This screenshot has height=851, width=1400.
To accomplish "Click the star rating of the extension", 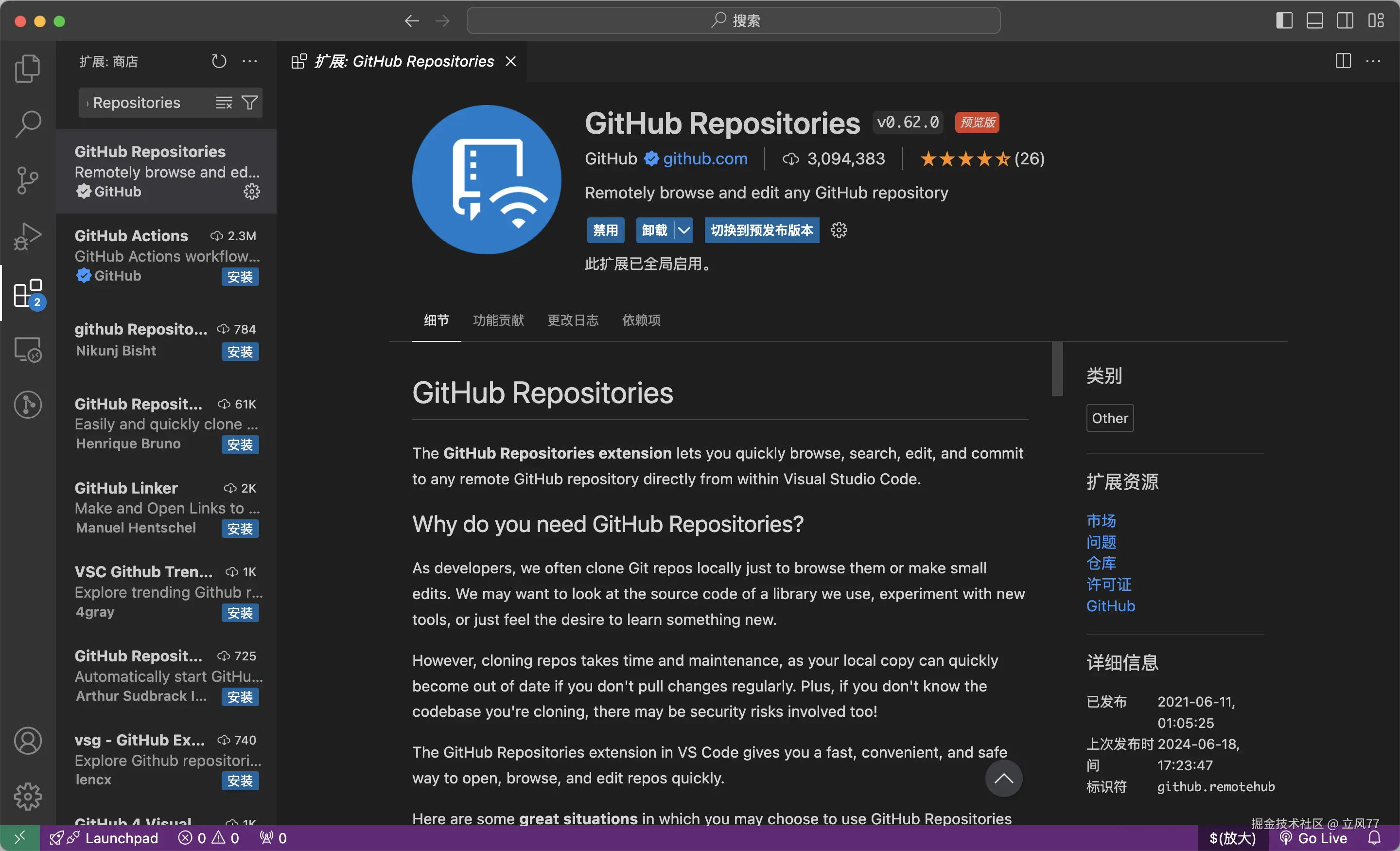I will point(982,159).
